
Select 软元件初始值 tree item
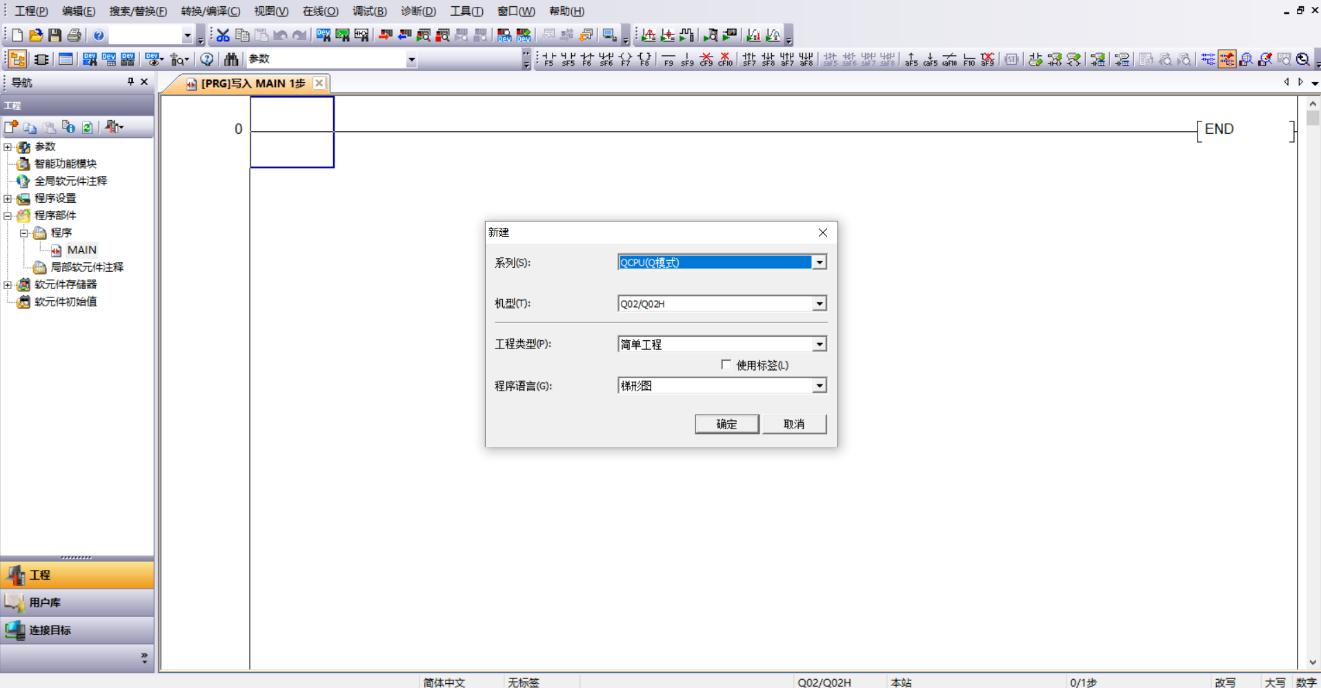66,301
